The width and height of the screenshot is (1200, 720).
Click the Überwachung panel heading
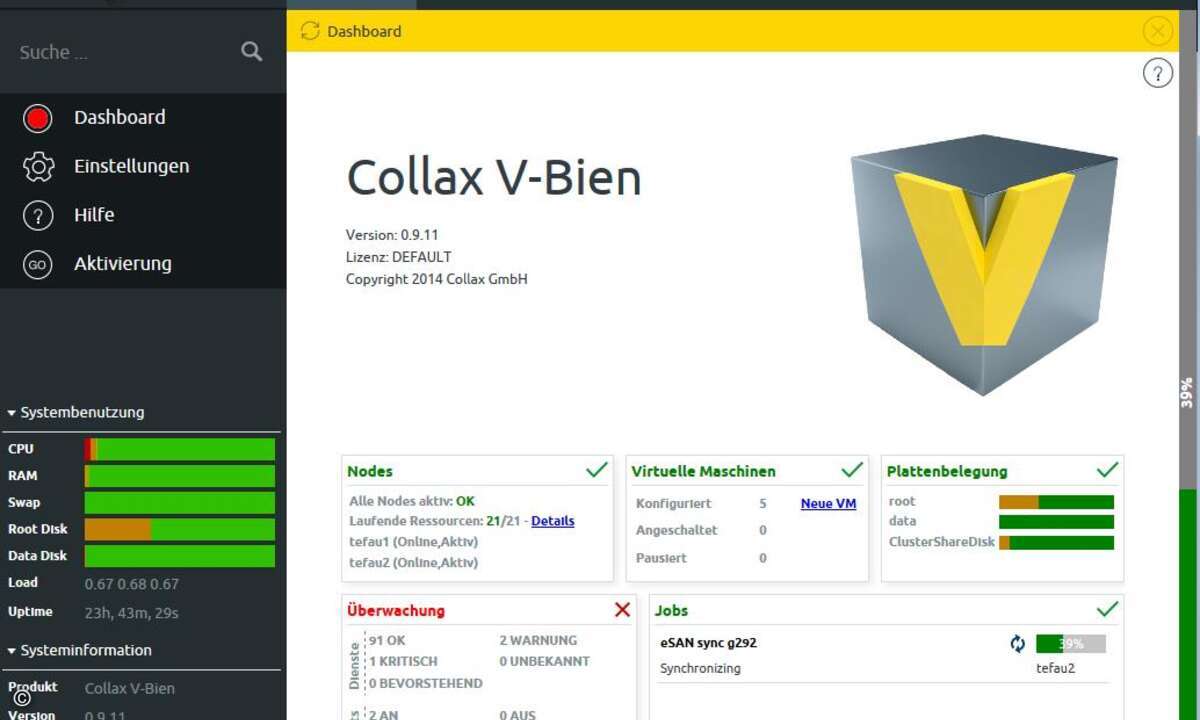pos(396,610)
